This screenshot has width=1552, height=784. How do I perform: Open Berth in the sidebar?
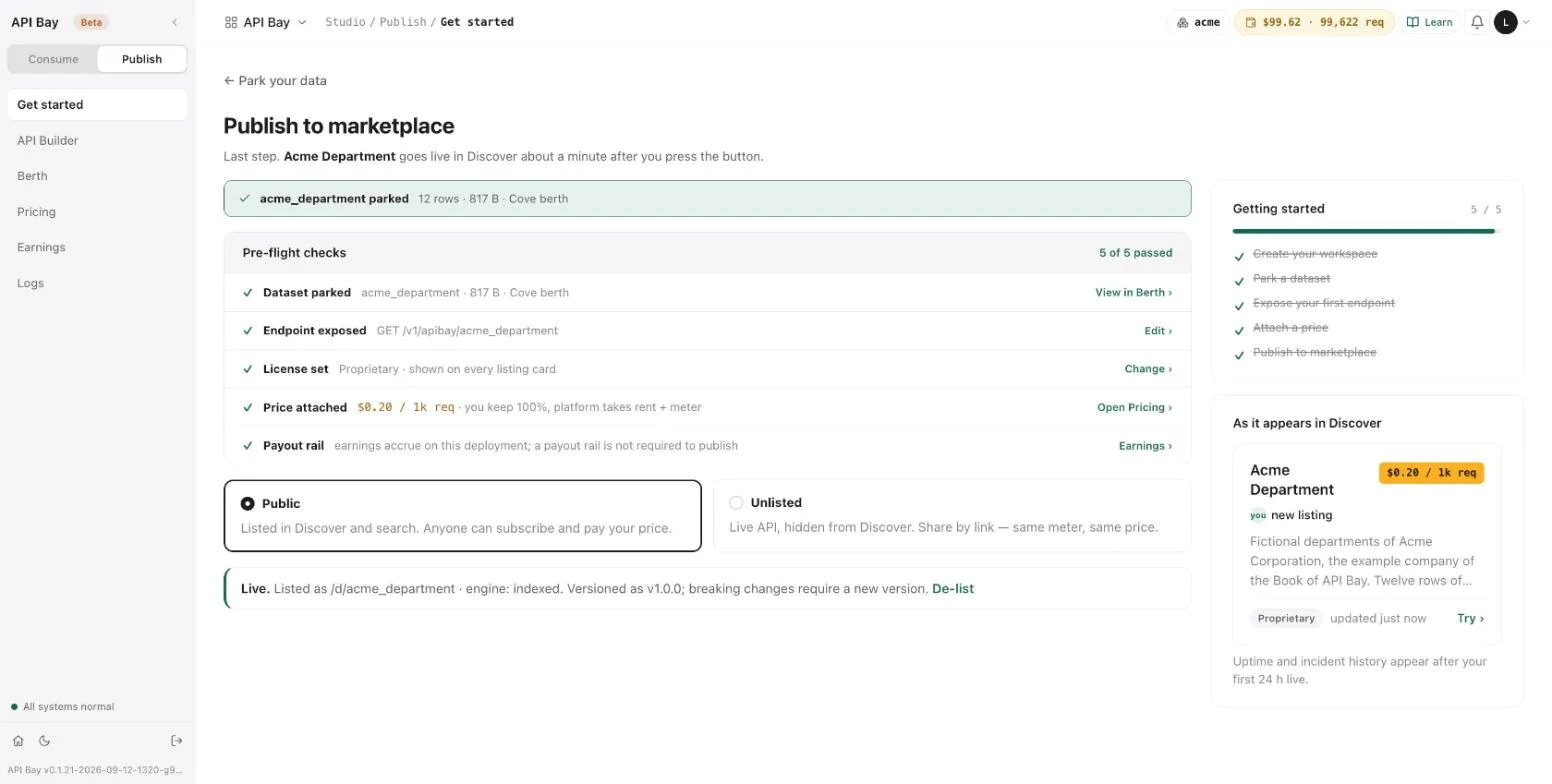point(97,176)
